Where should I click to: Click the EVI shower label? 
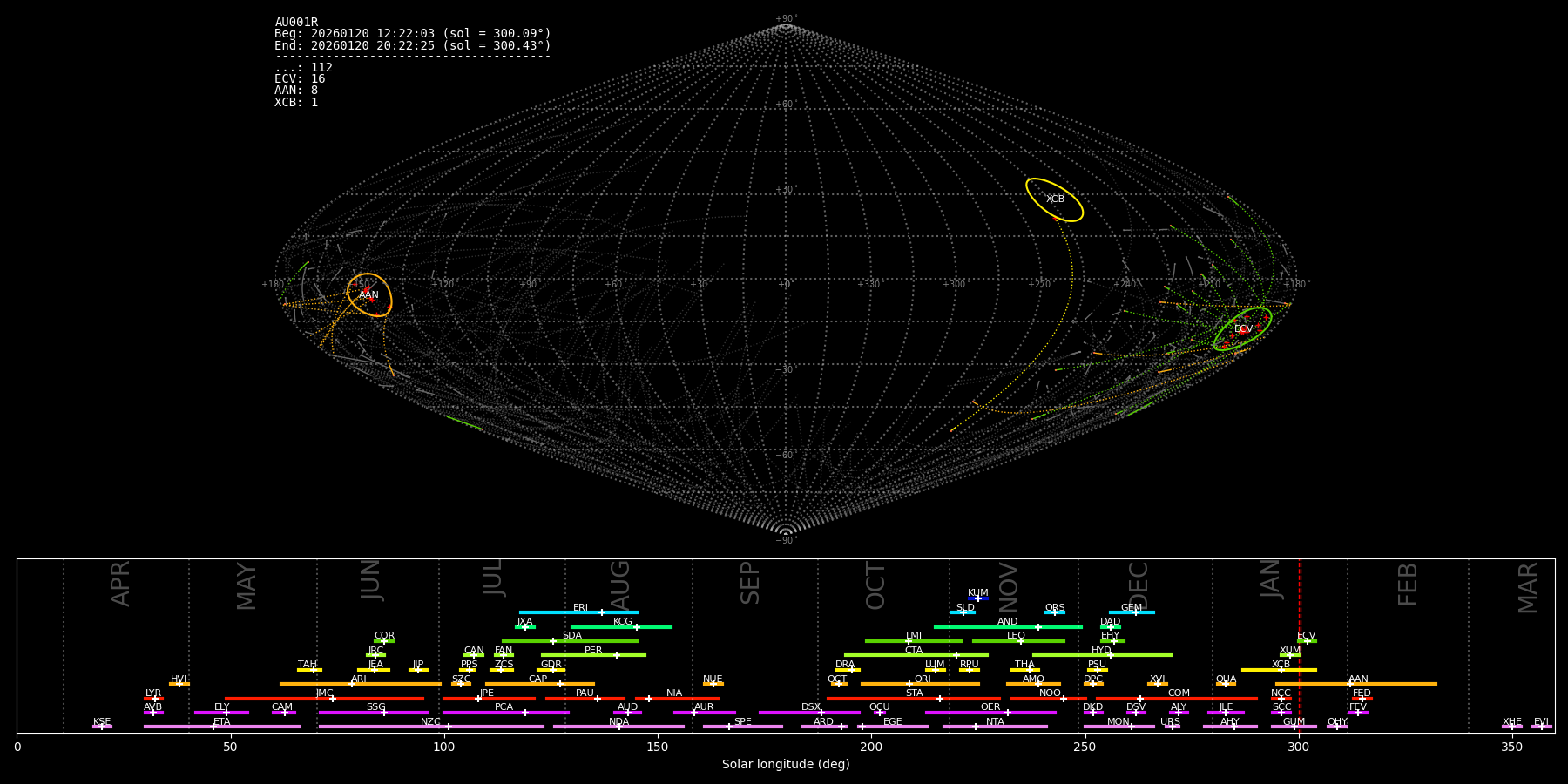[x=1541, y=722]
